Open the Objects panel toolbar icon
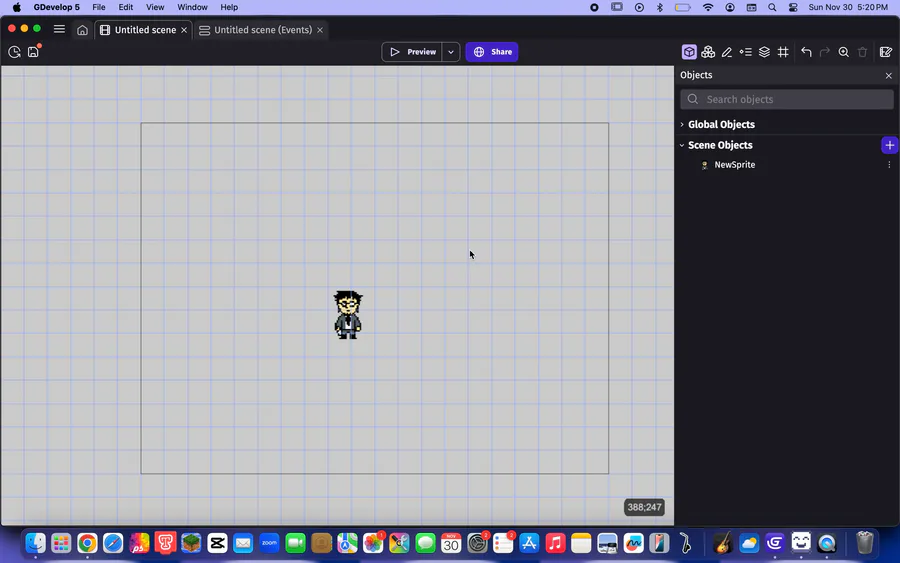 click(x=689, y=52)
